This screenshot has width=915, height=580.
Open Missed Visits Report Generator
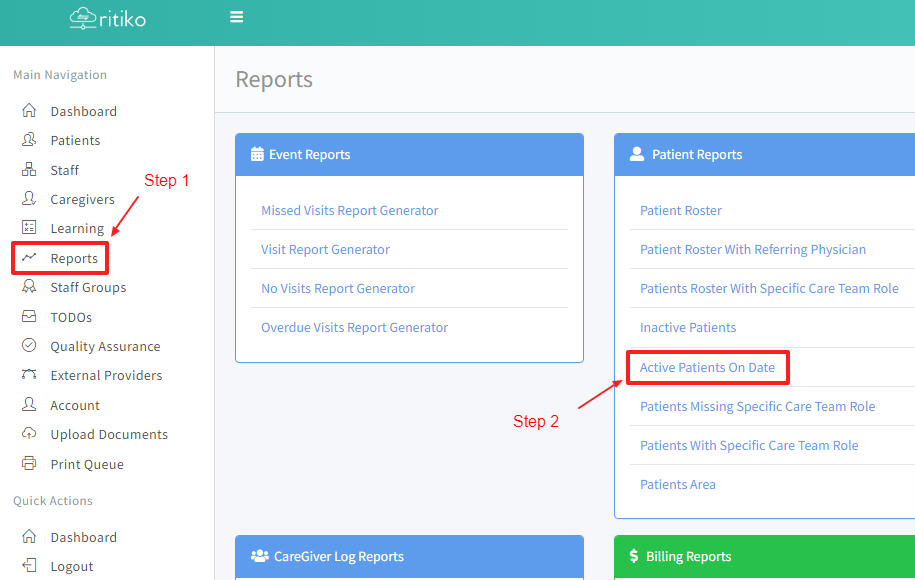(349, 211)
